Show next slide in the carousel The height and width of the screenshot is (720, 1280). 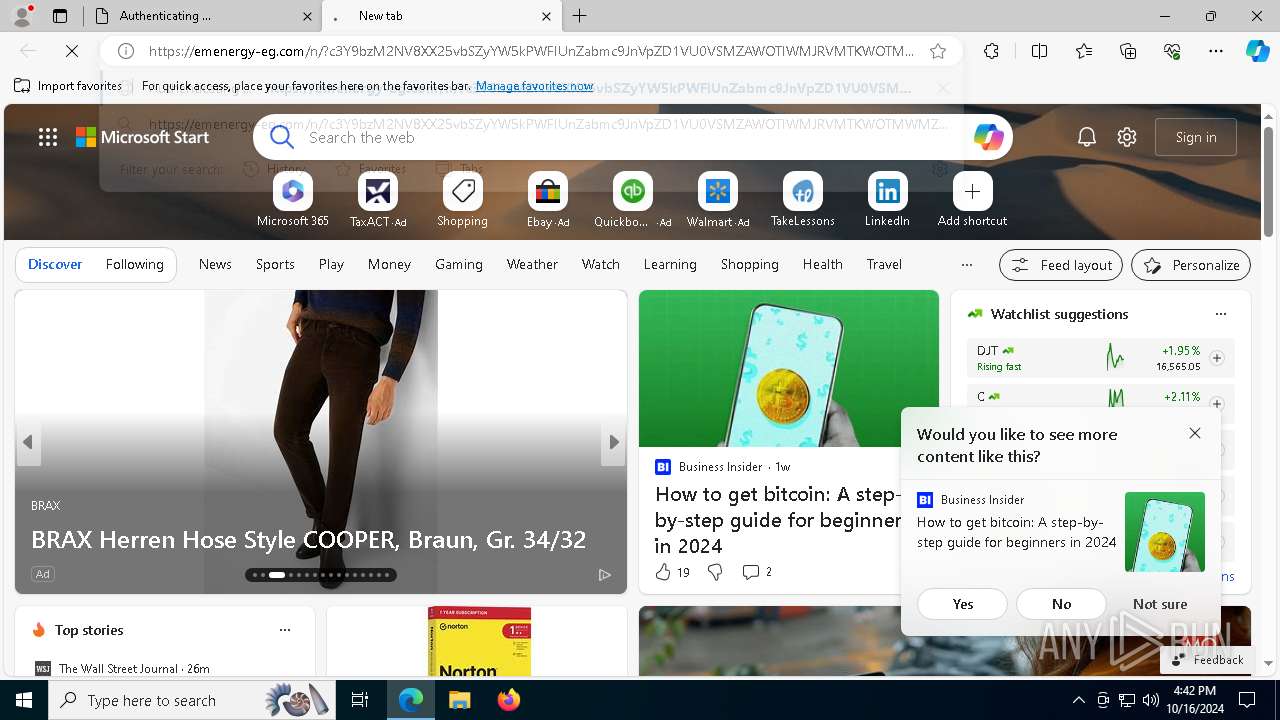click(614, 442)
